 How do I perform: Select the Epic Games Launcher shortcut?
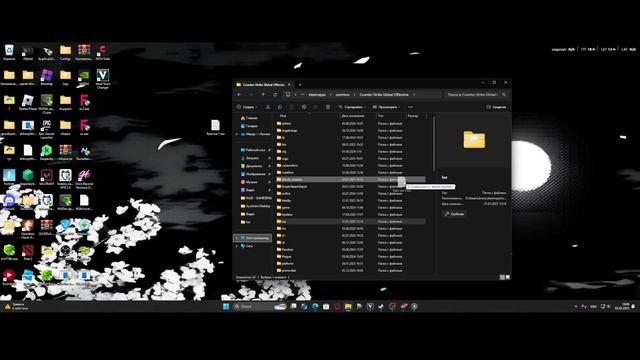[x=47, y=129]
